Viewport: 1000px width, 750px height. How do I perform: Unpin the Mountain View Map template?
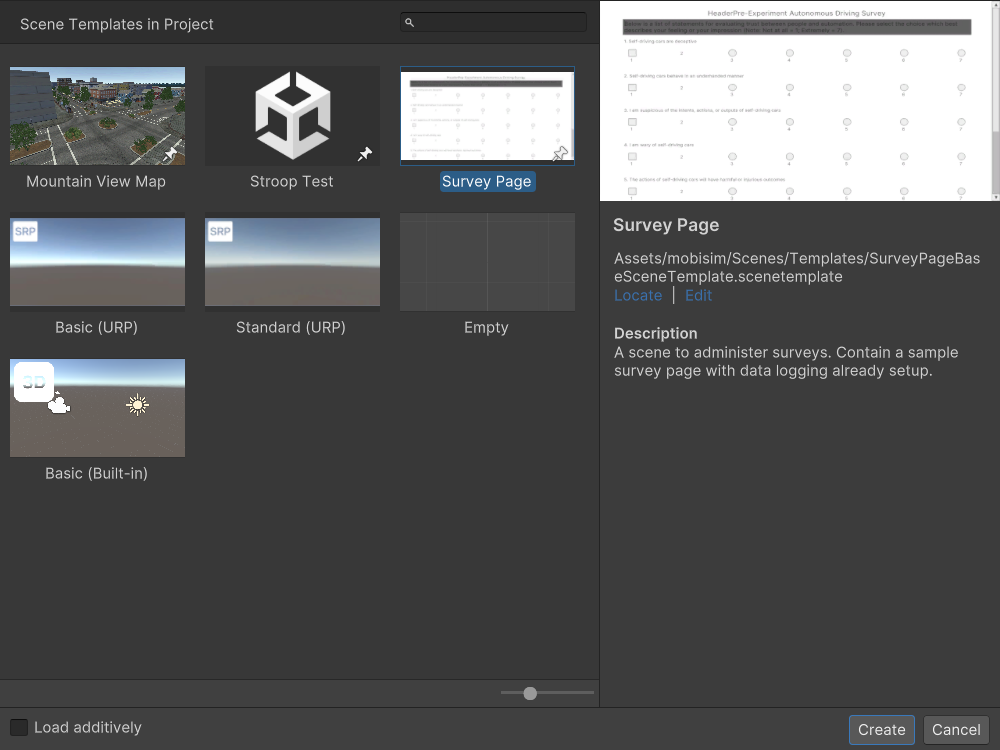tap(170, 154)
